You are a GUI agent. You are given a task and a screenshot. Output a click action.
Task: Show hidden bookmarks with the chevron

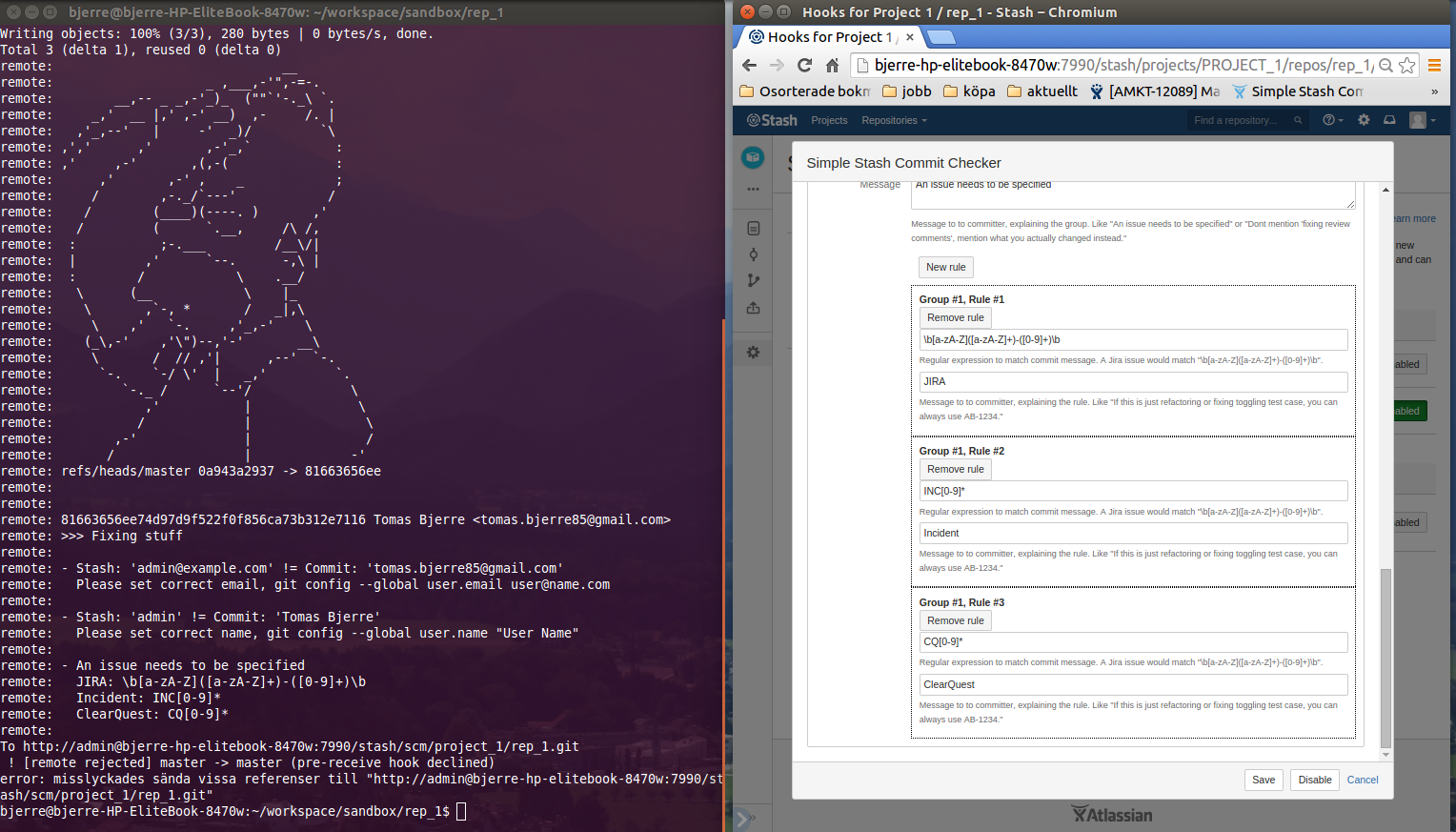point(1434,91)
